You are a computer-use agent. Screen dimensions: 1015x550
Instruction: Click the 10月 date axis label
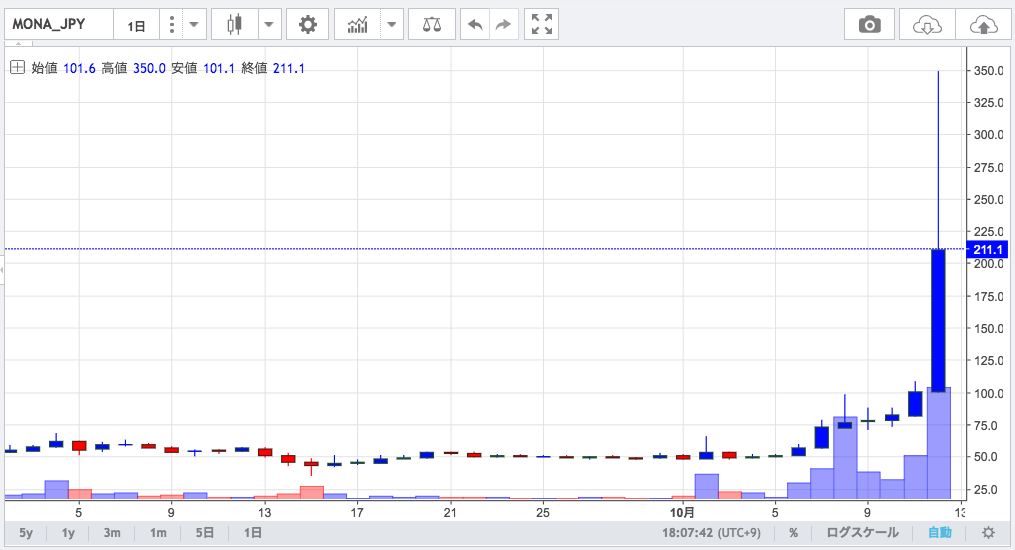682,512
